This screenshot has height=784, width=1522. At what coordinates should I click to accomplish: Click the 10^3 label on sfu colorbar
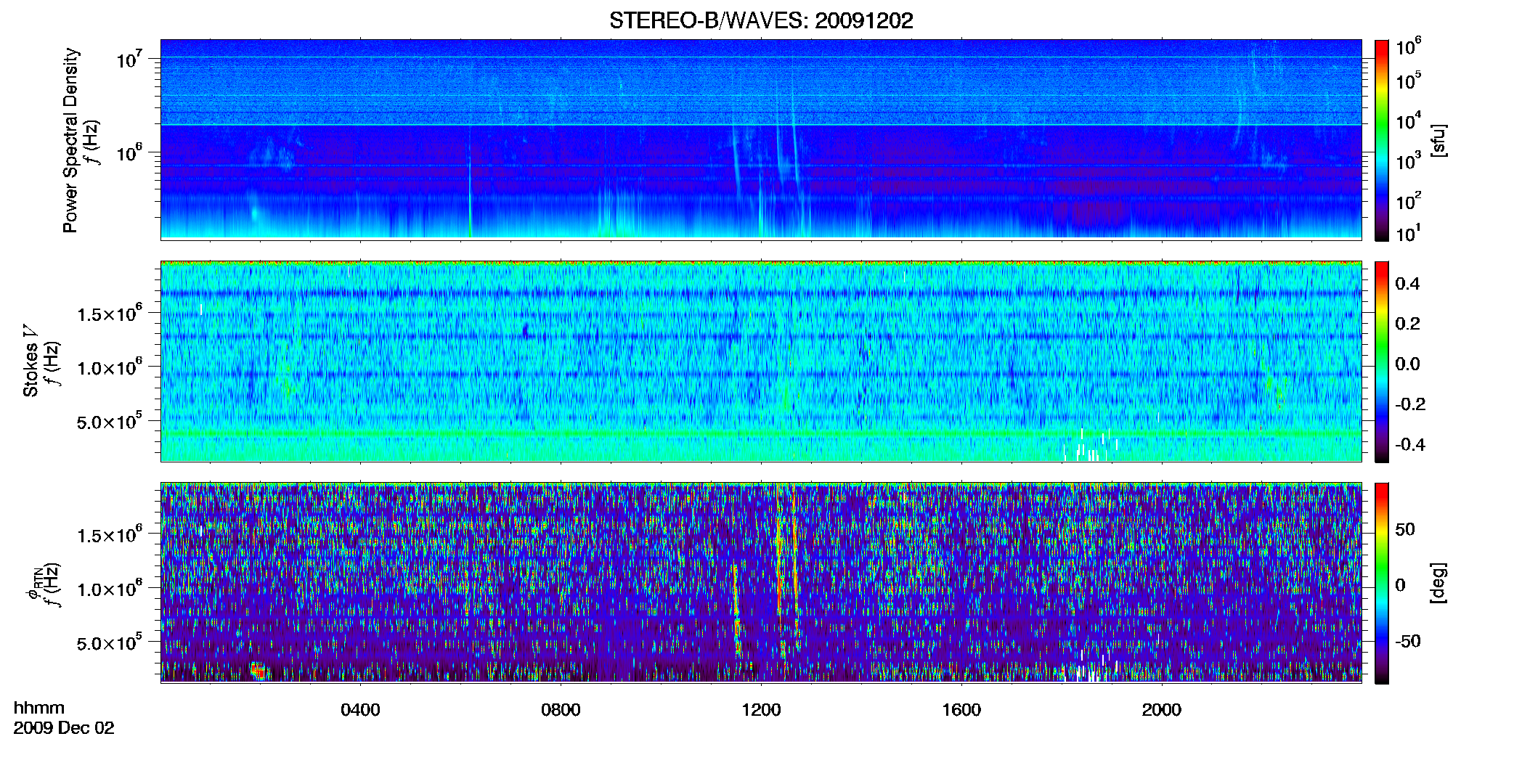(x=1409, y=160)
